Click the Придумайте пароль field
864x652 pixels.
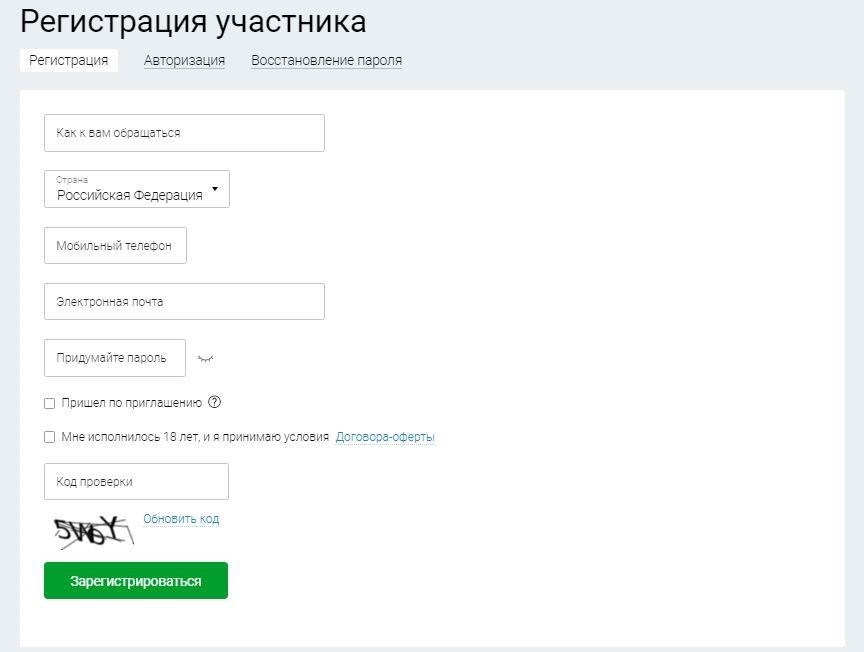115,358
